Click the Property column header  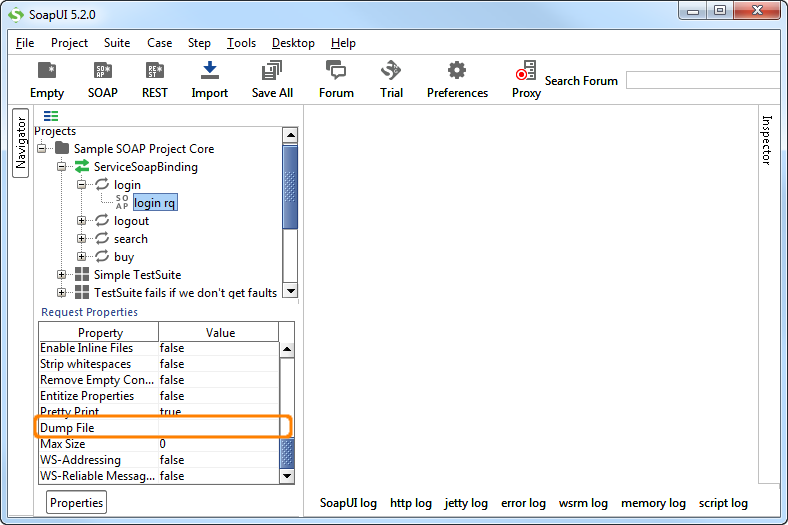click(99, 332)
